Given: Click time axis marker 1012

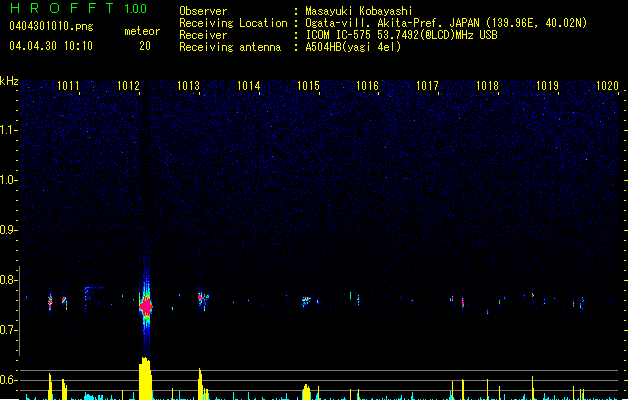Looking at the screenshot, I should tap(128, 86).
